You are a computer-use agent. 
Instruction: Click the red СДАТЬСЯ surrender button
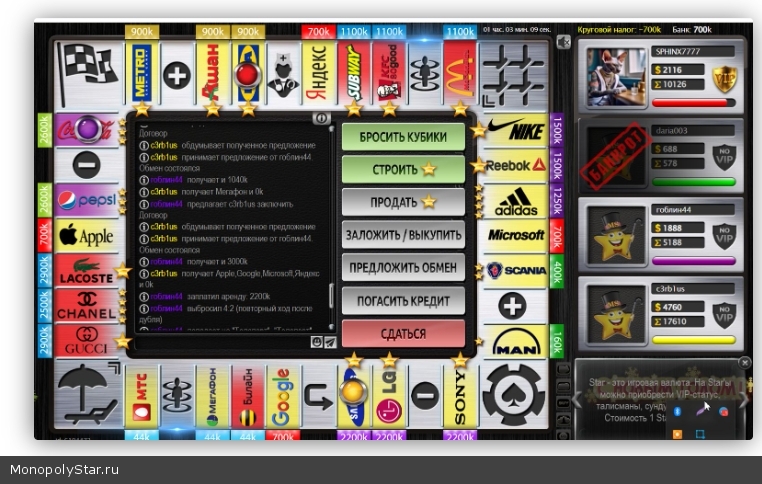coord(403,334)
